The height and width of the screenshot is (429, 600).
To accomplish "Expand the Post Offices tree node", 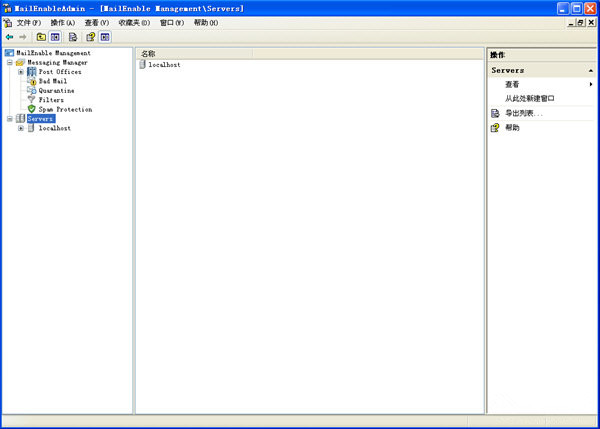I will 21,72.
